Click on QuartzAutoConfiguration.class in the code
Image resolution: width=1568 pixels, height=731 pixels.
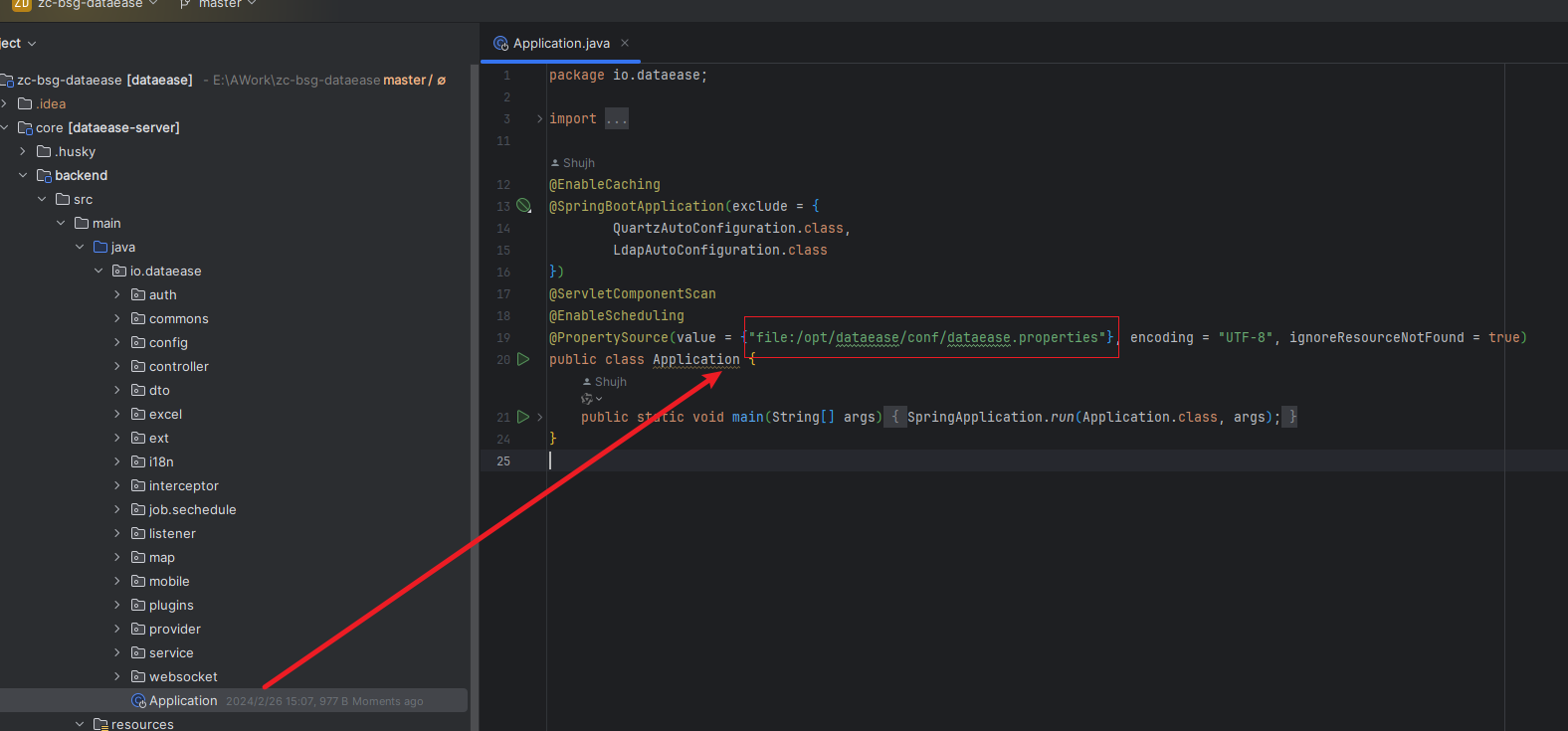click(x=729, y=228)
